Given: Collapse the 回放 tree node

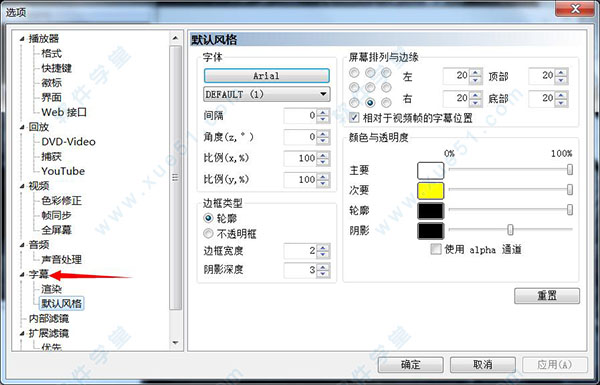Looking at the screenshot, I should (22, 127).
